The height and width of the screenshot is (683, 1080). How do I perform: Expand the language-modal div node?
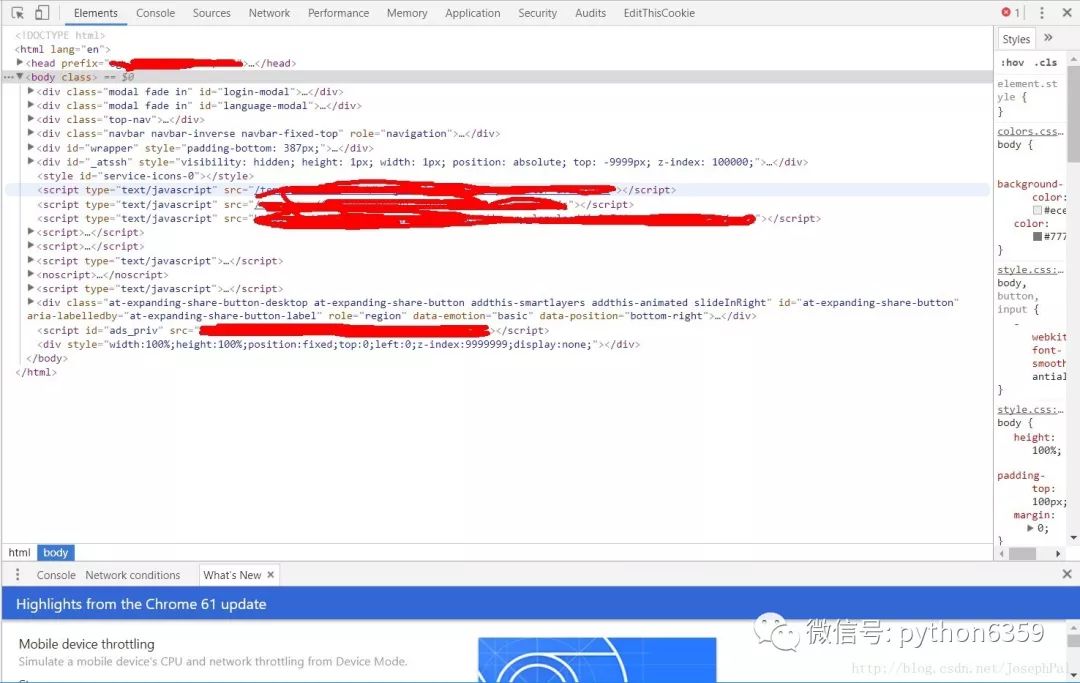point(30,105)
